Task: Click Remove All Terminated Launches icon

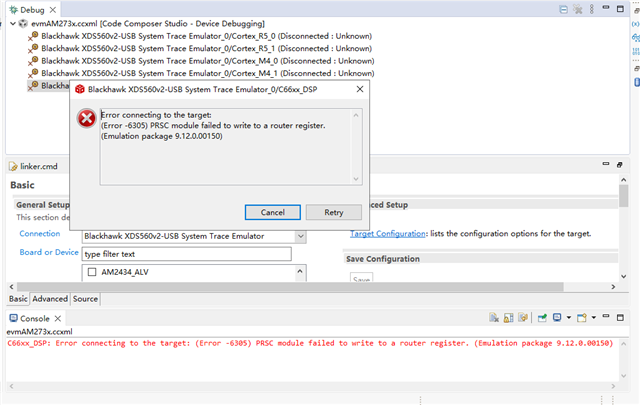Action: click(x=578, y=9)
